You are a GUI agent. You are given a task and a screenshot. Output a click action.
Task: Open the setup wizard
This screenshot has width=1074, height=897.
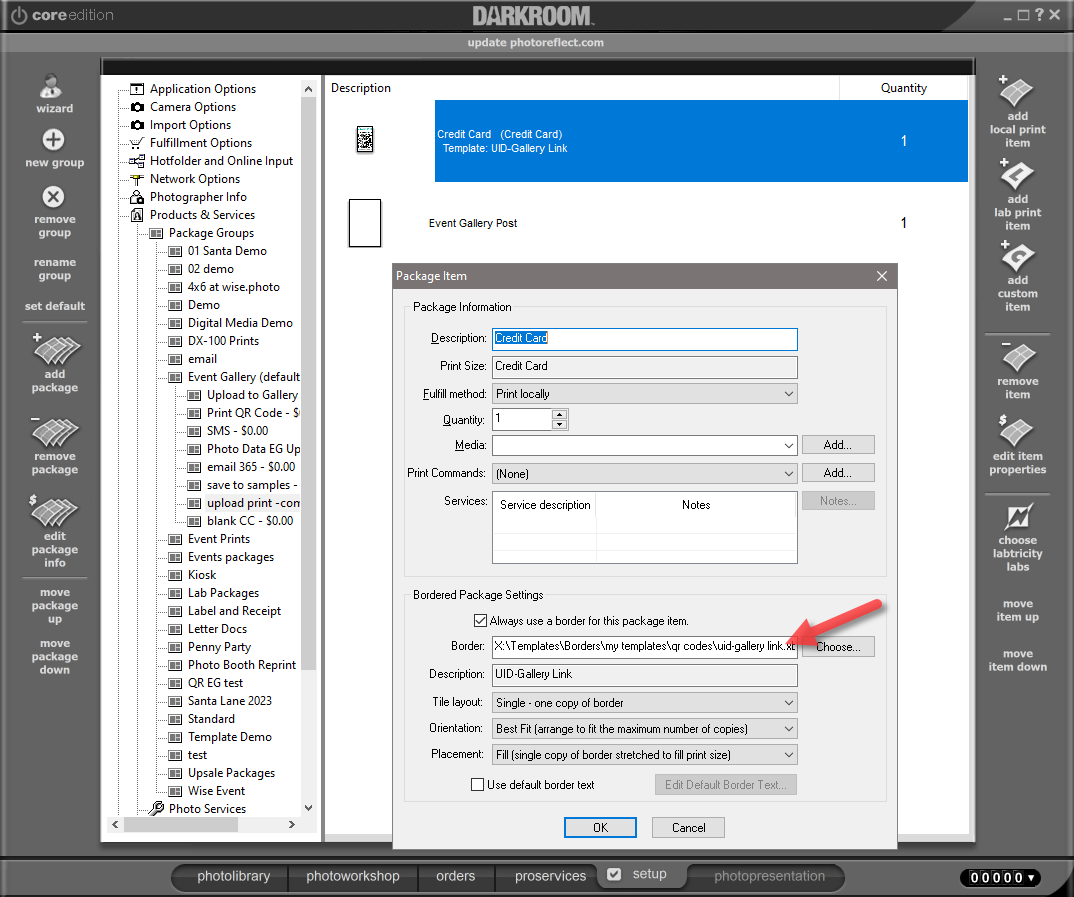pyautogui.click(x=54, y=93)
